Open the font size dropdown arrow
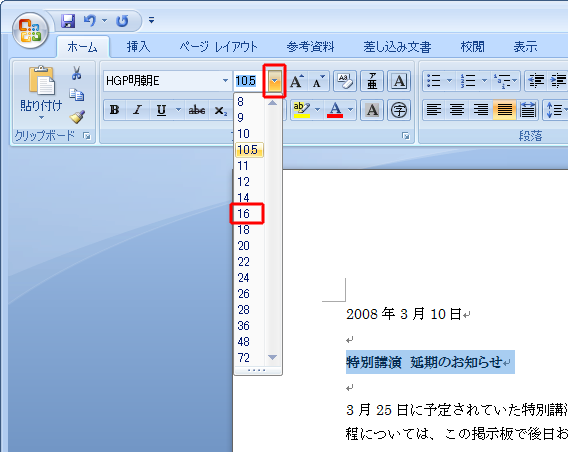The width and height of the screenshot is (568, 452). 275,81
